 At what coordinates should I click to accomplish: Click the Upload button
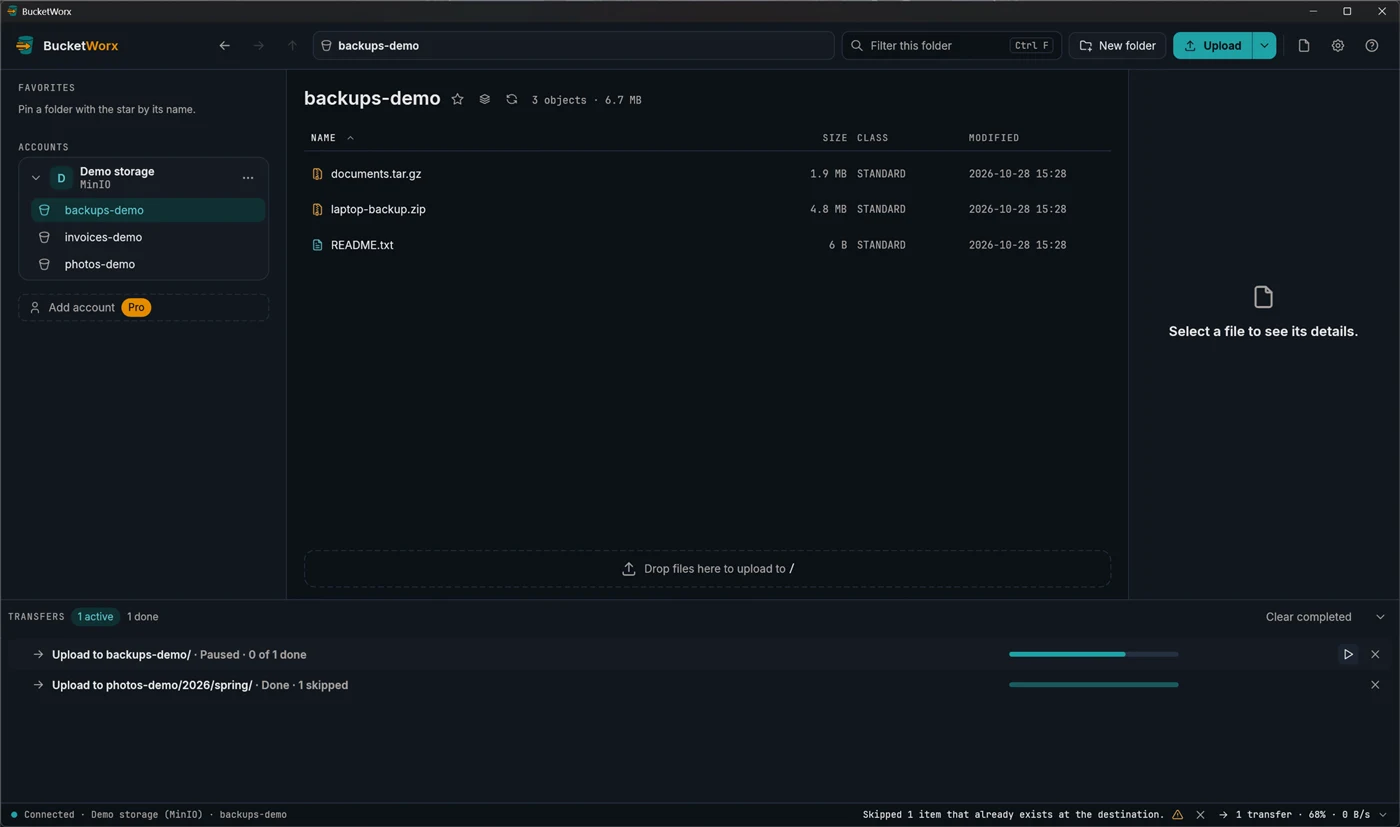[1212, 46]
